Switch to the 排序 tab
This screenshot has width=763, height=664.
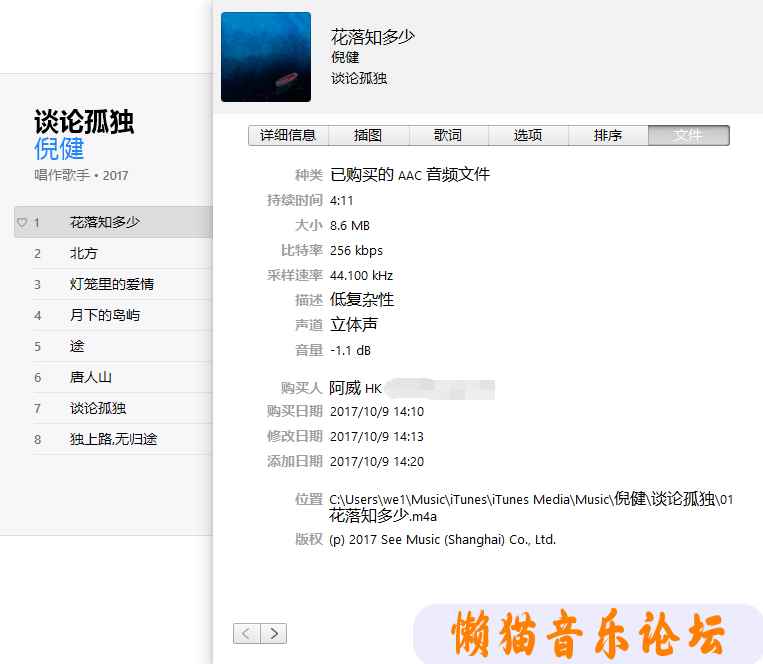(x=608, y=135)
